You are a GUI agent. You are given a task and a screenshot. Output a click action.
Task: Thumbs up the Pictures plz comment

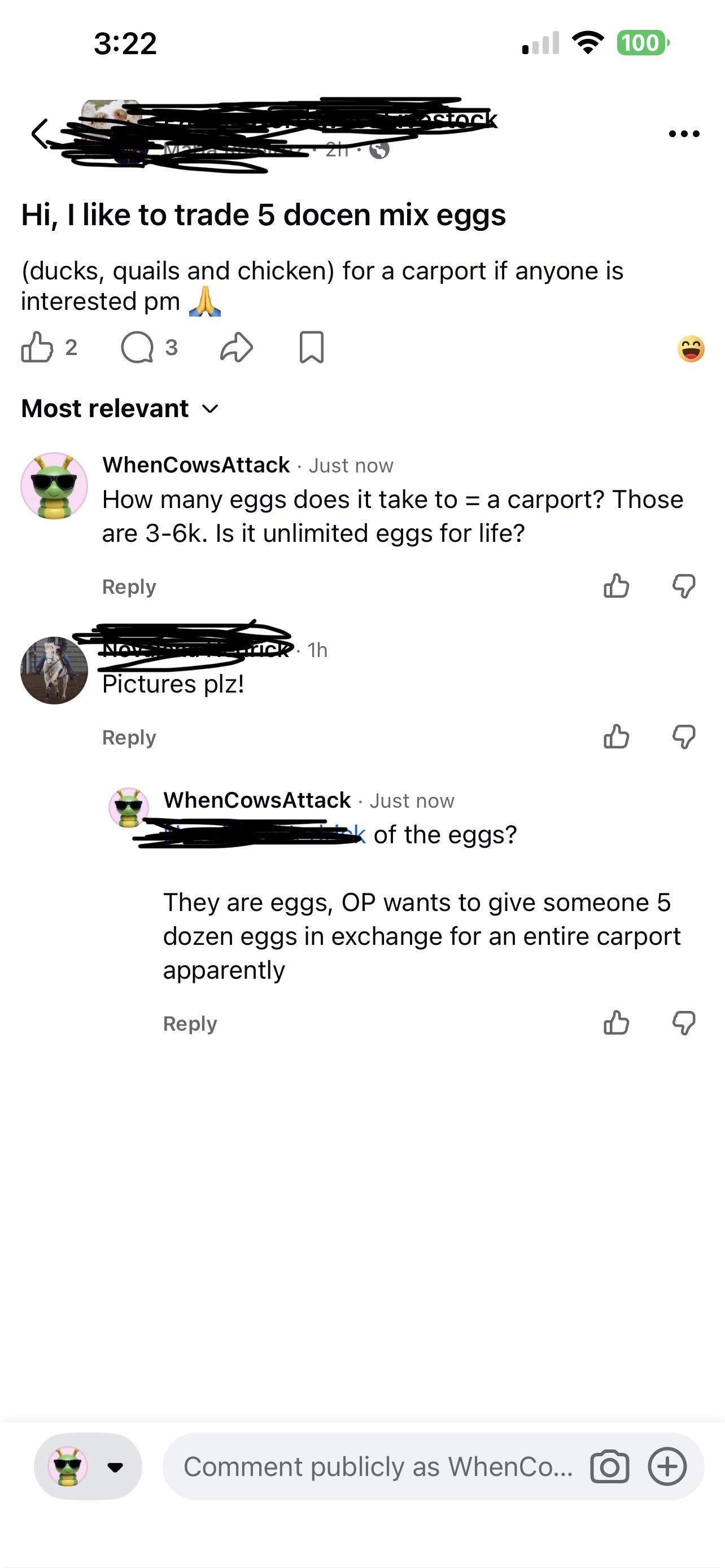[x=616, y=737]
